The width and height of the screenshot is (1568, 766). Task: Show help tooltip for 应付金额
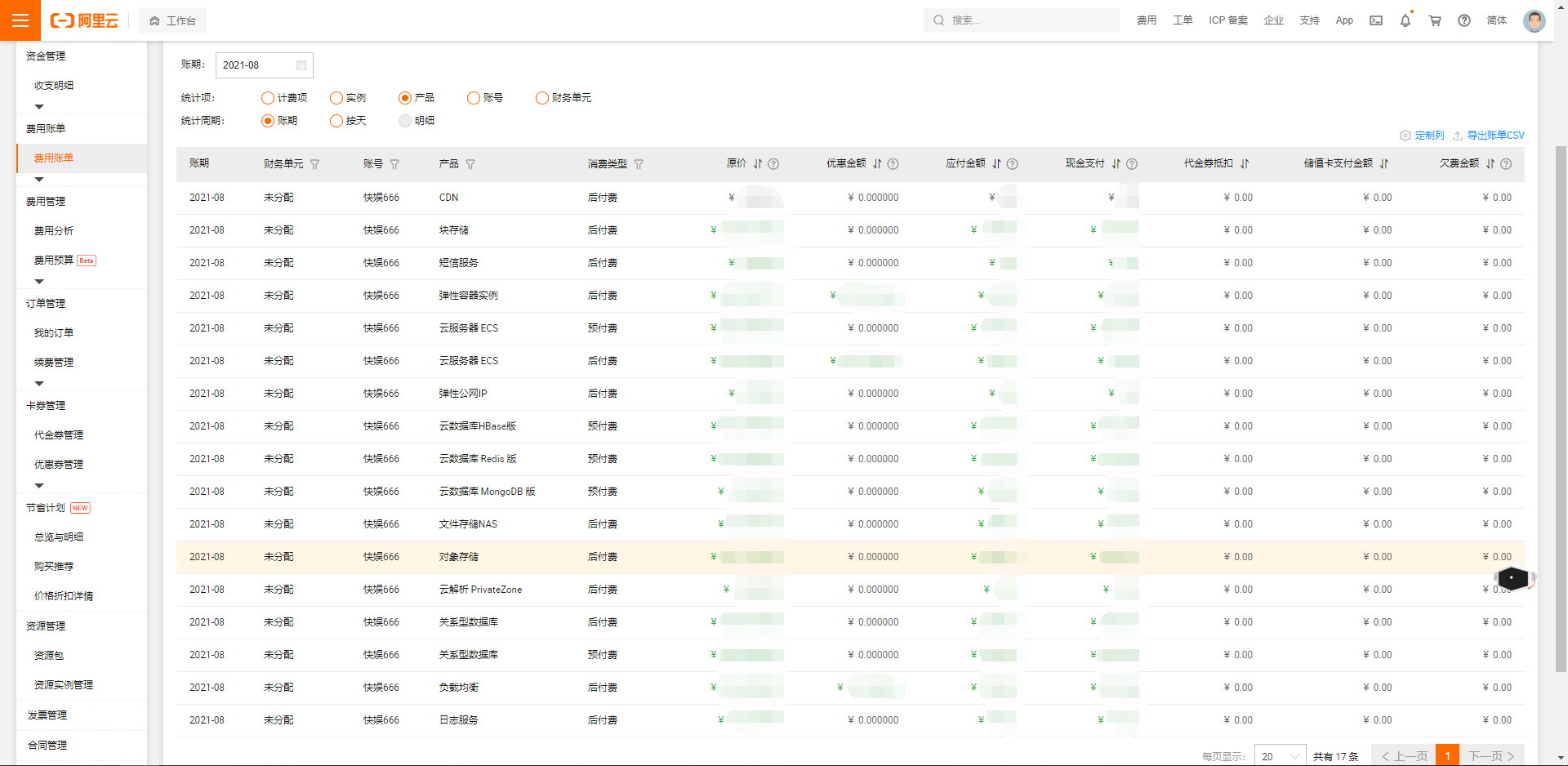(1012, 164)
